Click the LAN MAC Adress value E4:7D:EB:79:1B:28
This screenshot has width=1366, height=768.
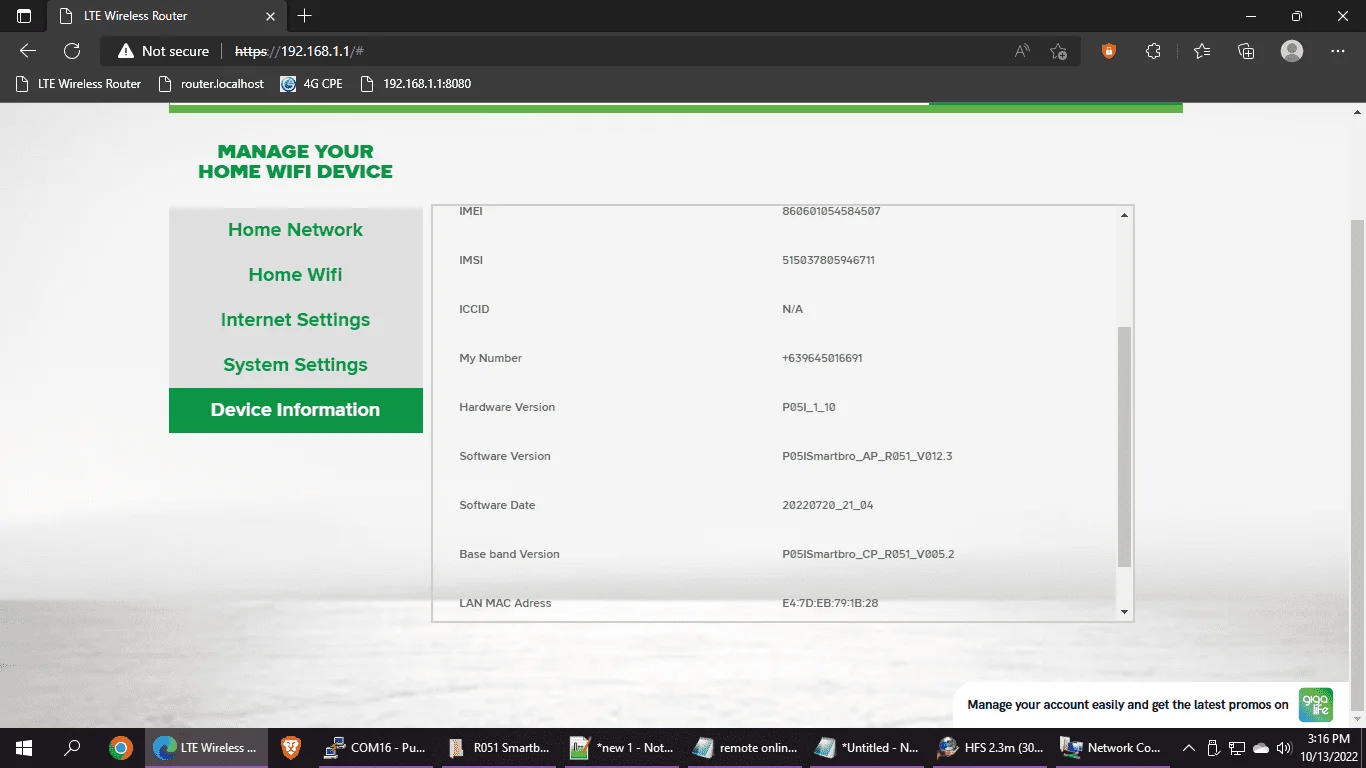(830, 603)
